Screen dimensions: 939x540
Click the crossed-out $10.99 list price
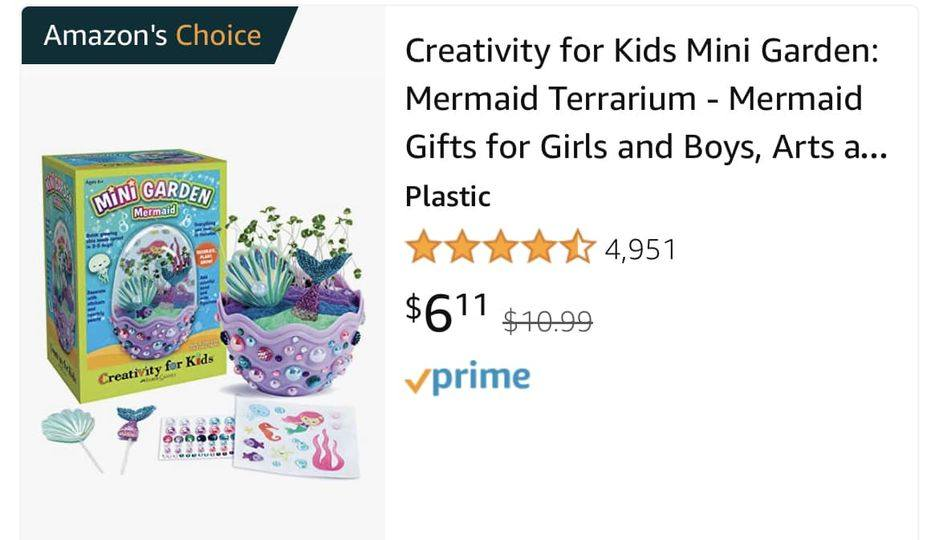(x=547, y=320)
